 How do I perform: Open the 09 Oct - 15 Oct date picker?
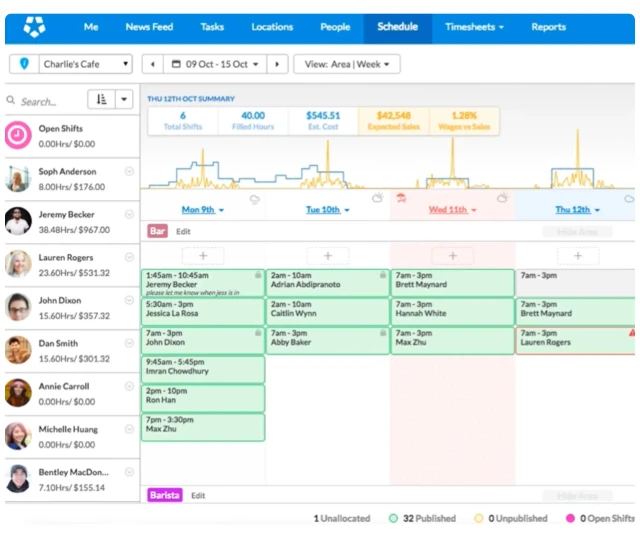pyautogui.click(x=216, y=64)
